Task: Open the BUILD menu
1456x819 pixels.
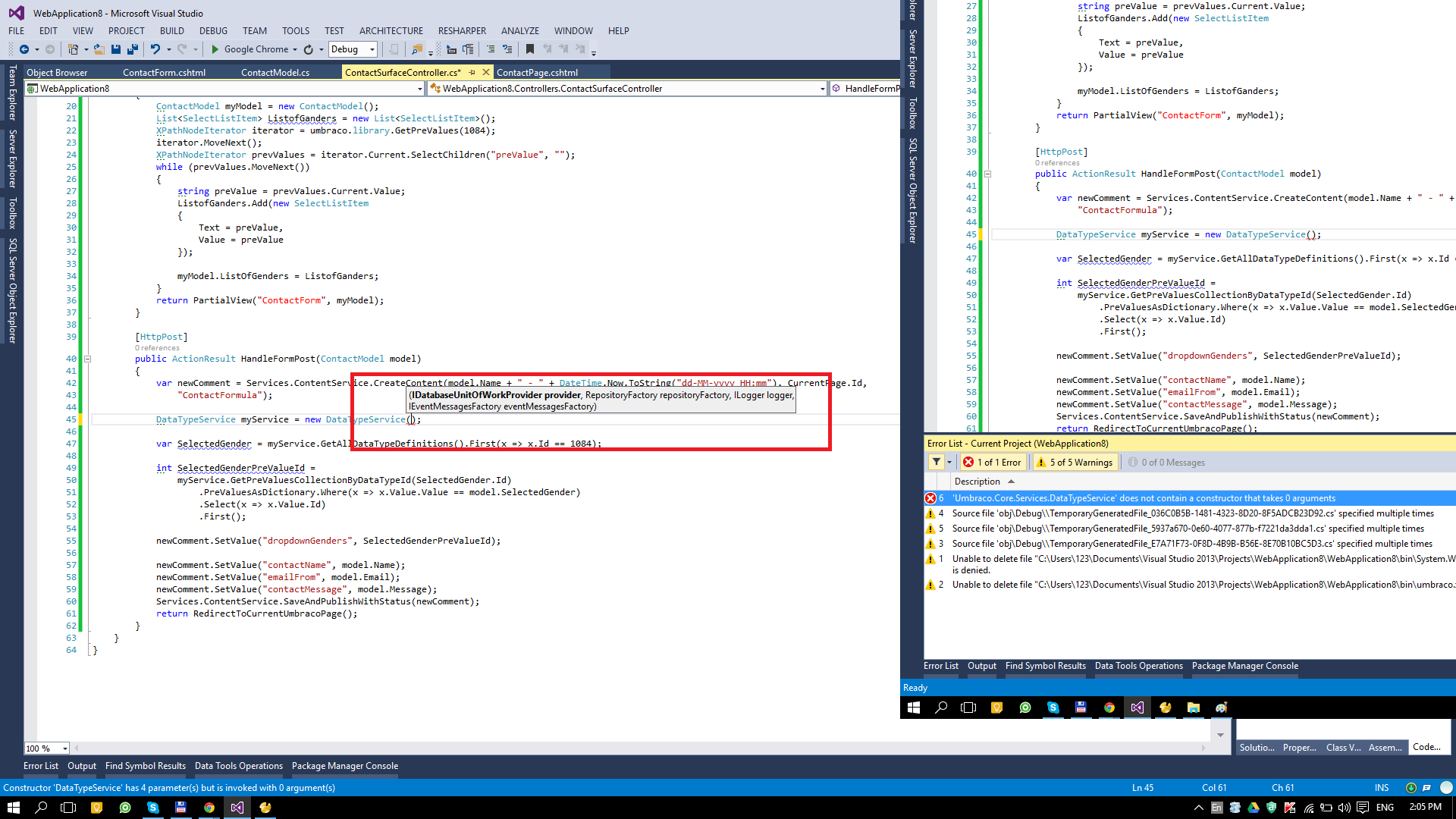Action: (172, 31)
